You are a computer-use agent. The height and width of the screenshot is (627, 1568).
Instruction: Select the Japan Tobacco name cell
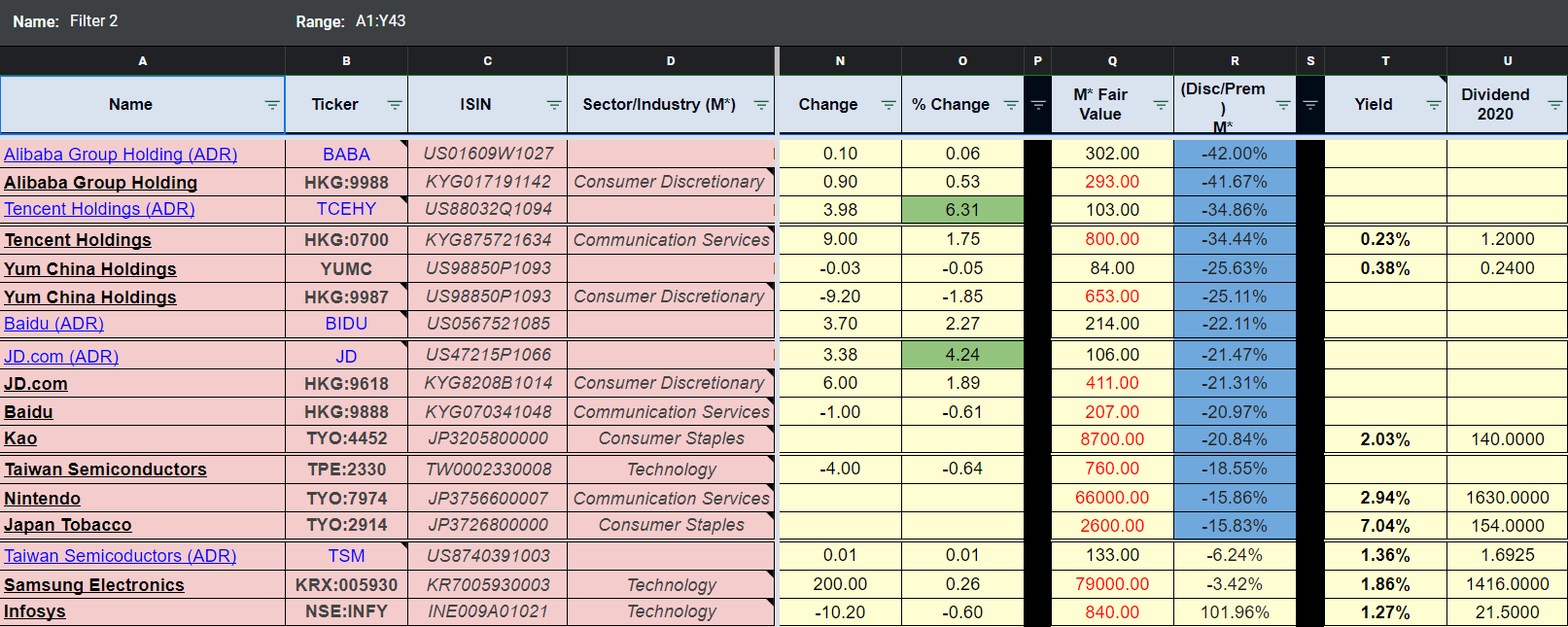coord(143,525)
